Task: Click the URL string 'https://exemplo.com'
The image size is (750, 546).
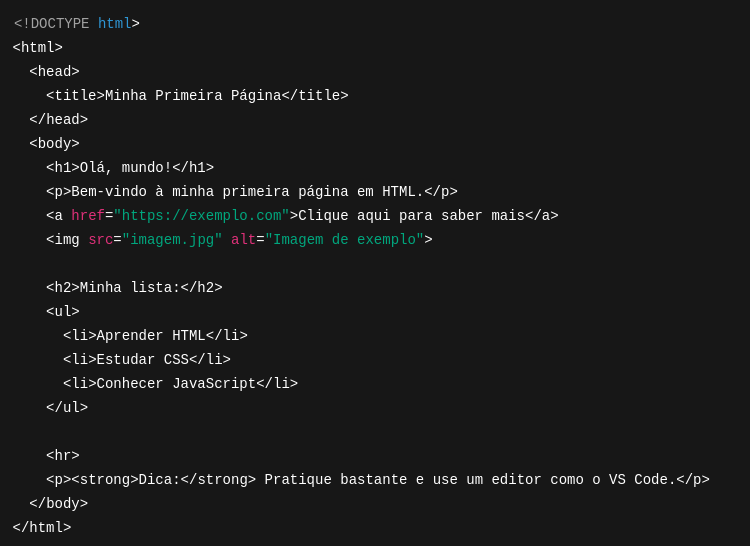Action: click(201, 216)
